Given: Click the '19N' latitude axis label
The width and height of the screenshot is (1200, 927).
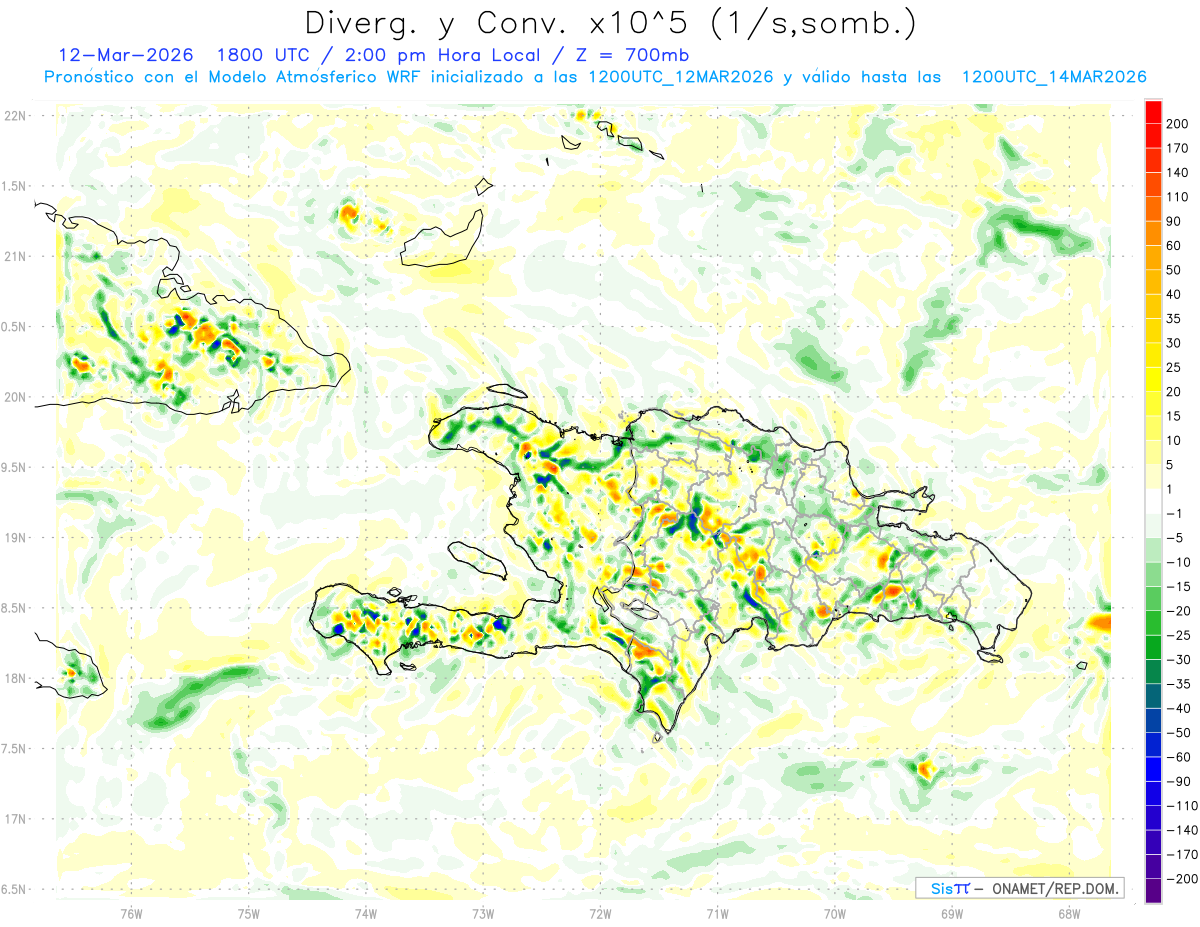Looking at the screenshot, I should pos(14,538).
